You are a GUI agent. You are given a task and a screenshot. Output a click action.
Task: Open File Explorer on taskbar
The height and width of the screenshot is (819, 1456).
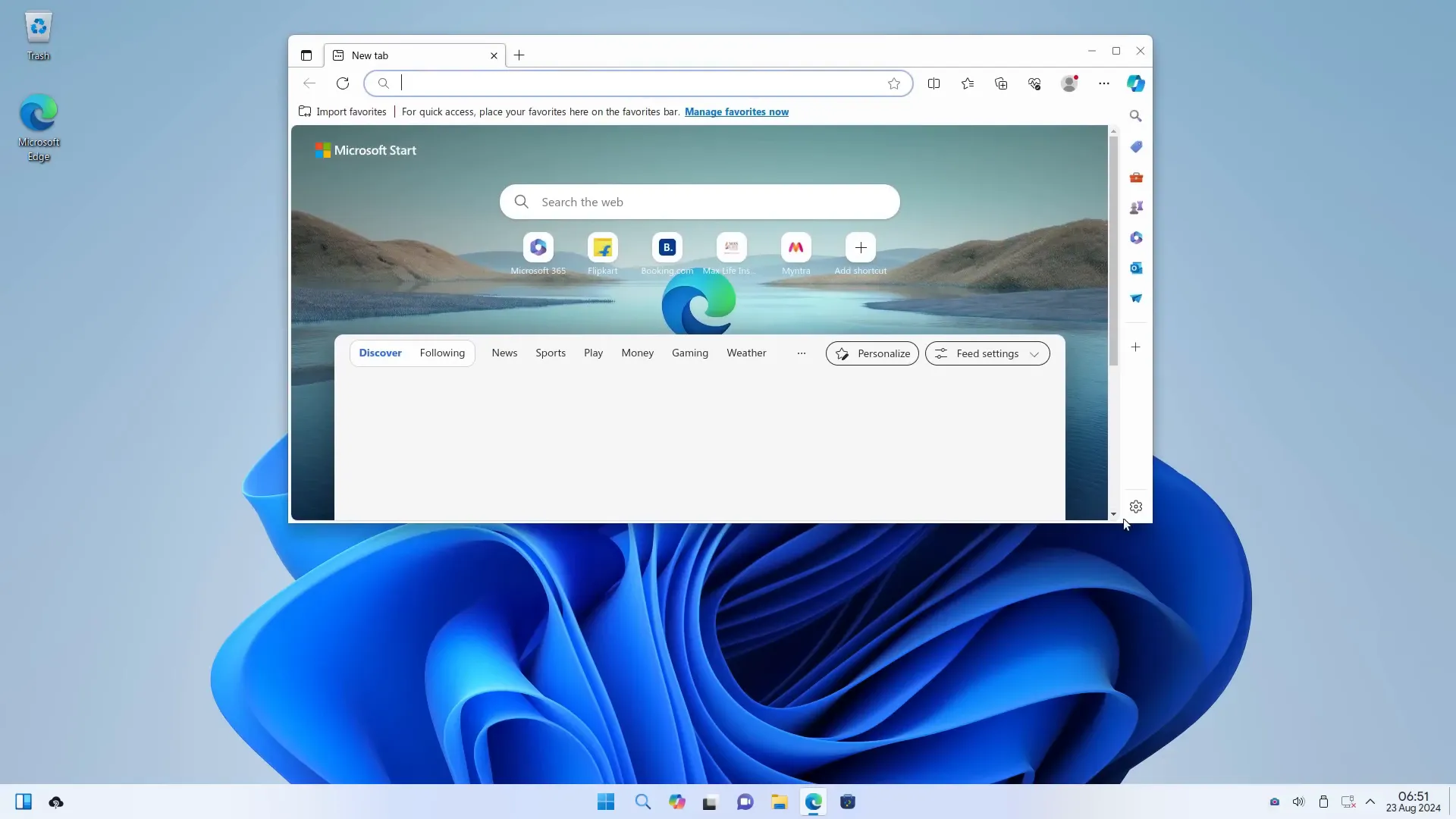point(779,802)
